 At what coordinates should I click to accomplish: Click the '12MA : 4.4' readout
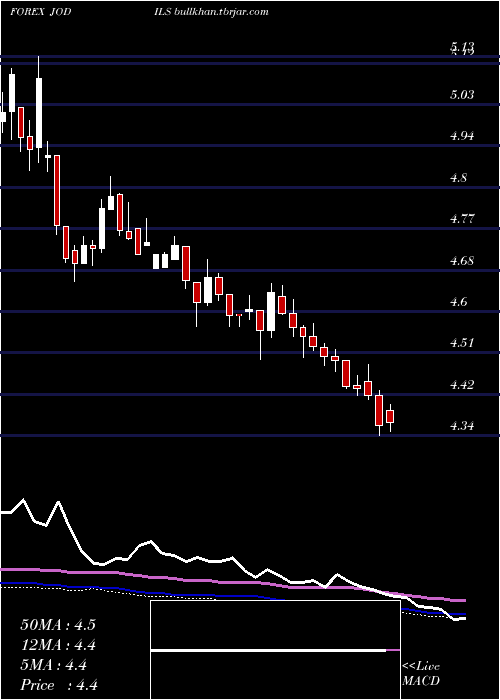58,645
